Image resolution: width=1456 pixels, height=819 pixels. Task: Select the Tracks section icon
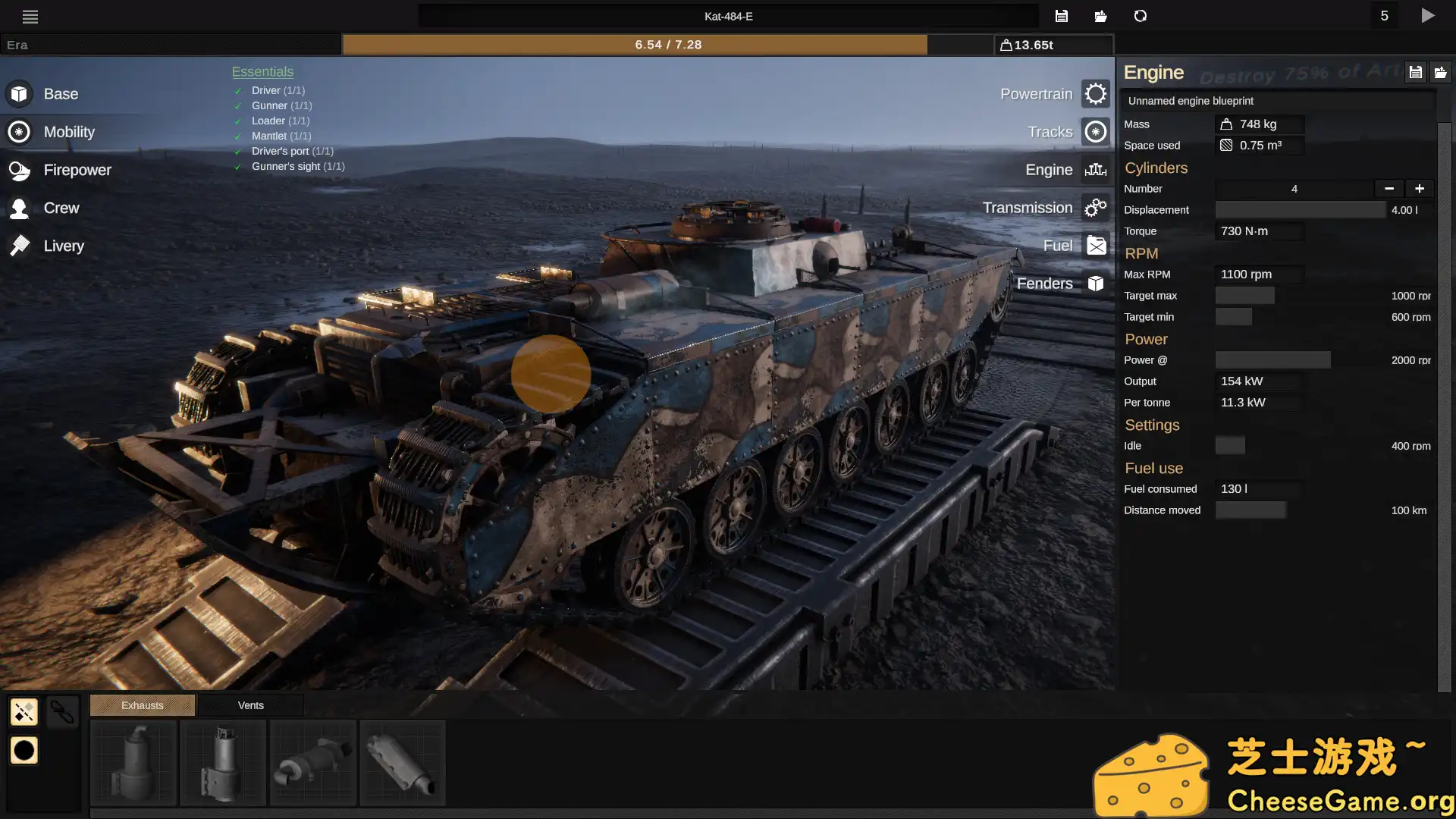[1095, 132]
